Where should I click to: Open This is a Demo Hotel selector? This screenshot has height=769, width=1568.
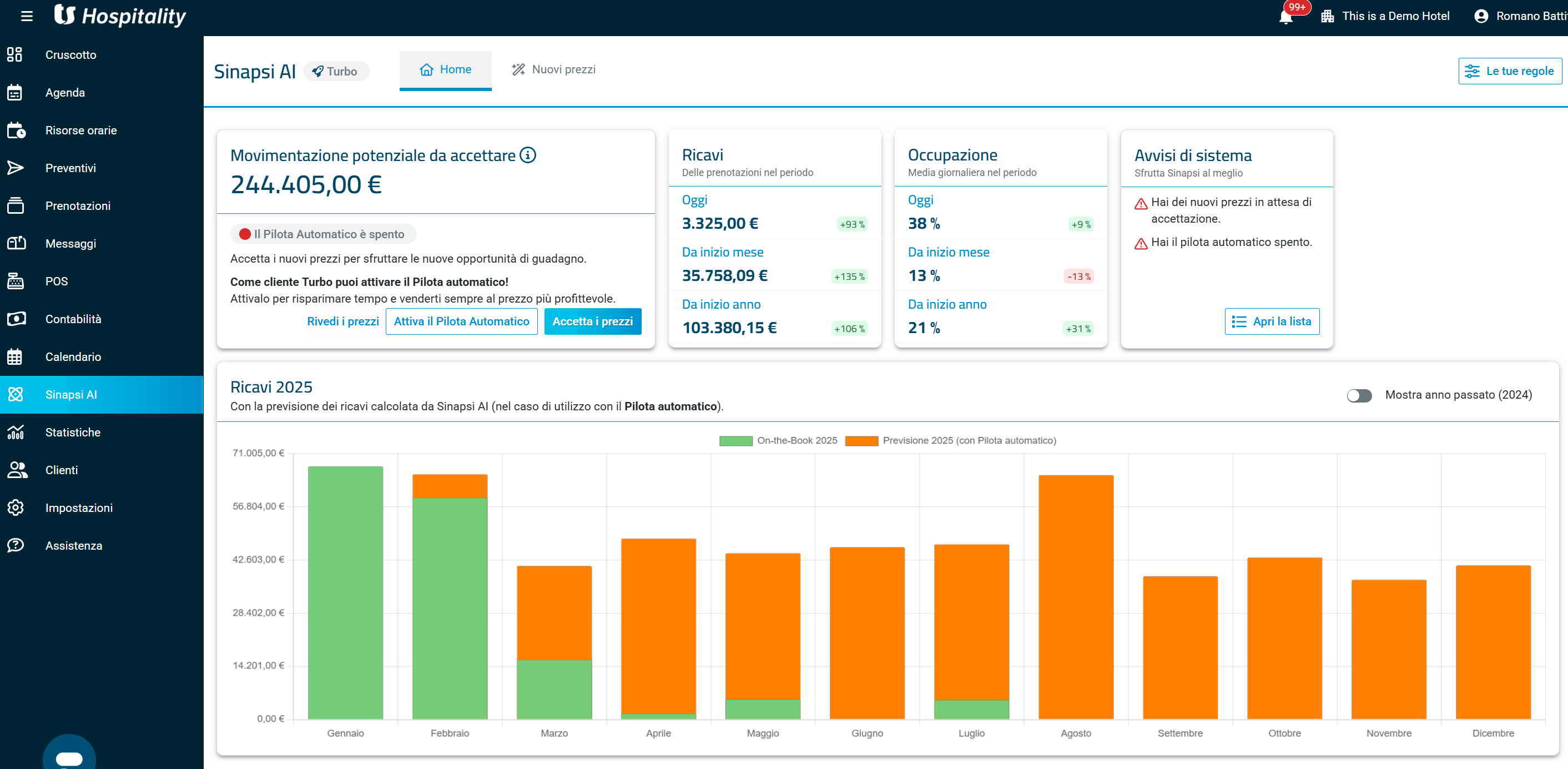[1385, 17]
